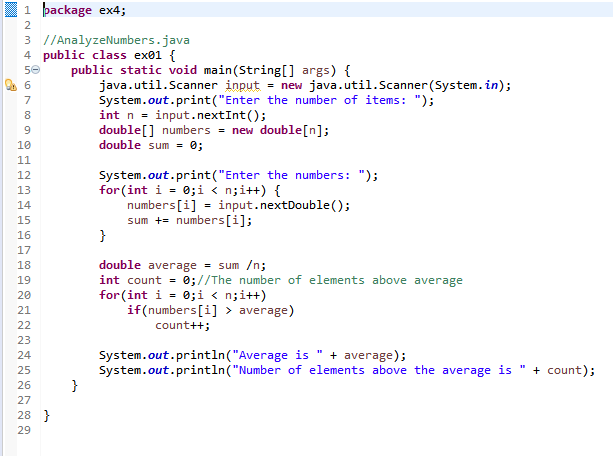Click the 'package' keyword on line 1

pos(67,10)
